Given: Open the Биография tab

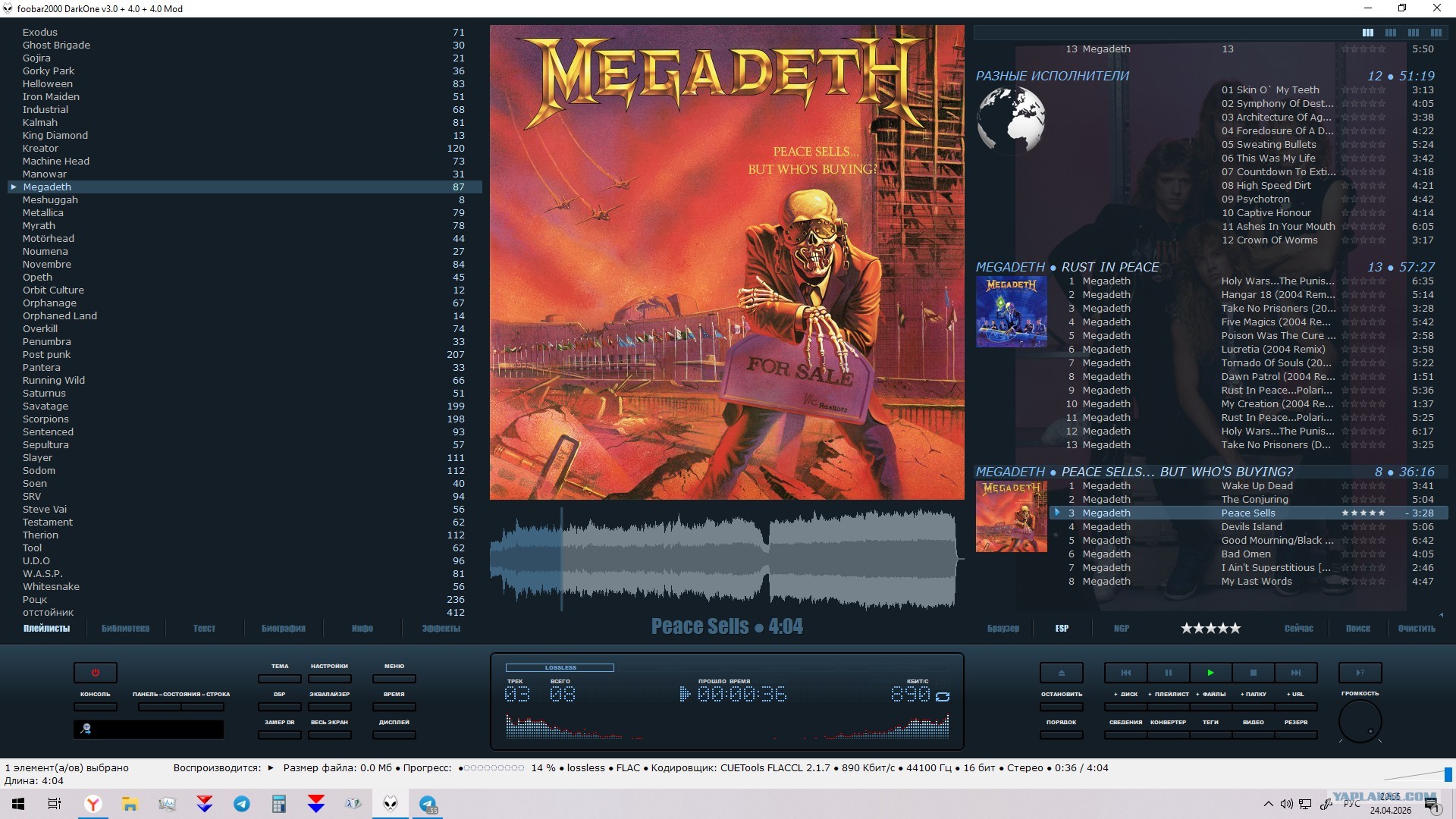Looking at the screenshot, I should [284, 628].
